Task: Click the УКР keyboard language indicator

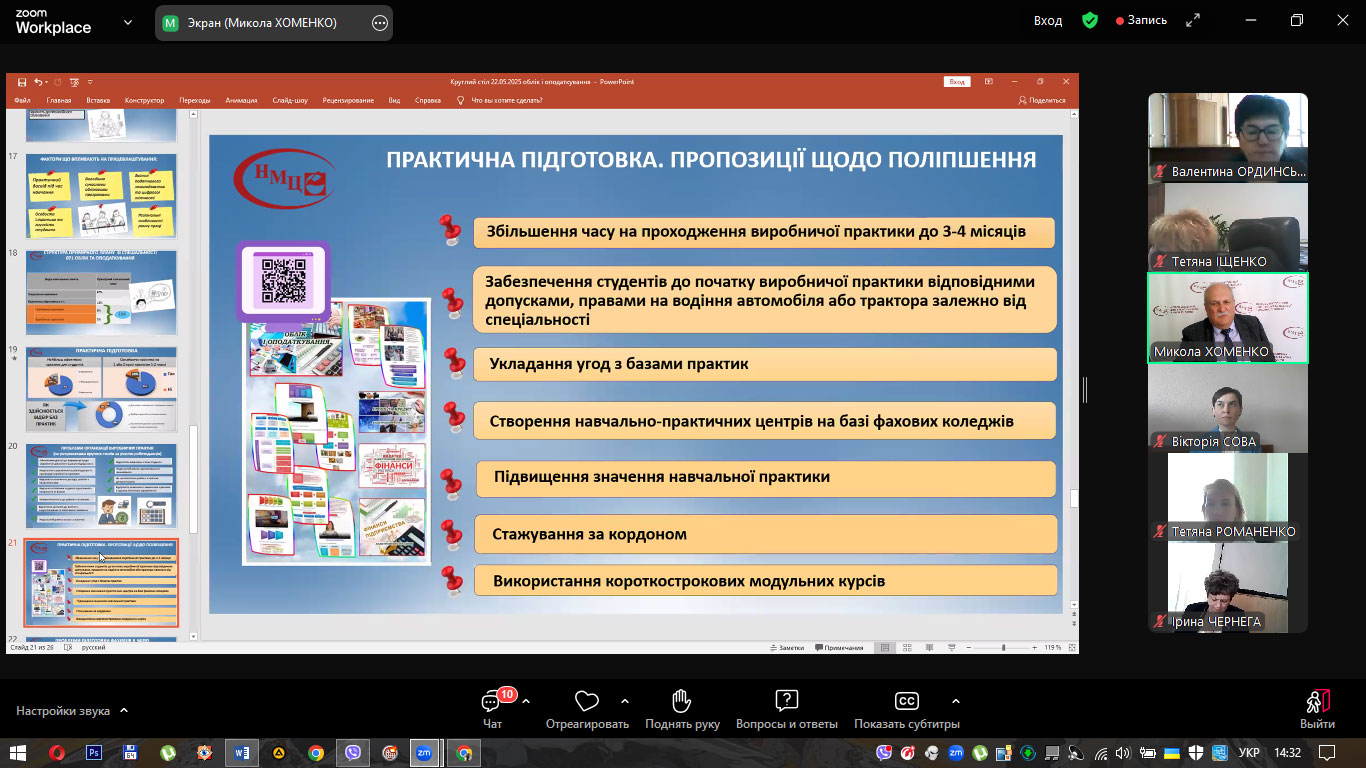Action: coord(1249,753)
